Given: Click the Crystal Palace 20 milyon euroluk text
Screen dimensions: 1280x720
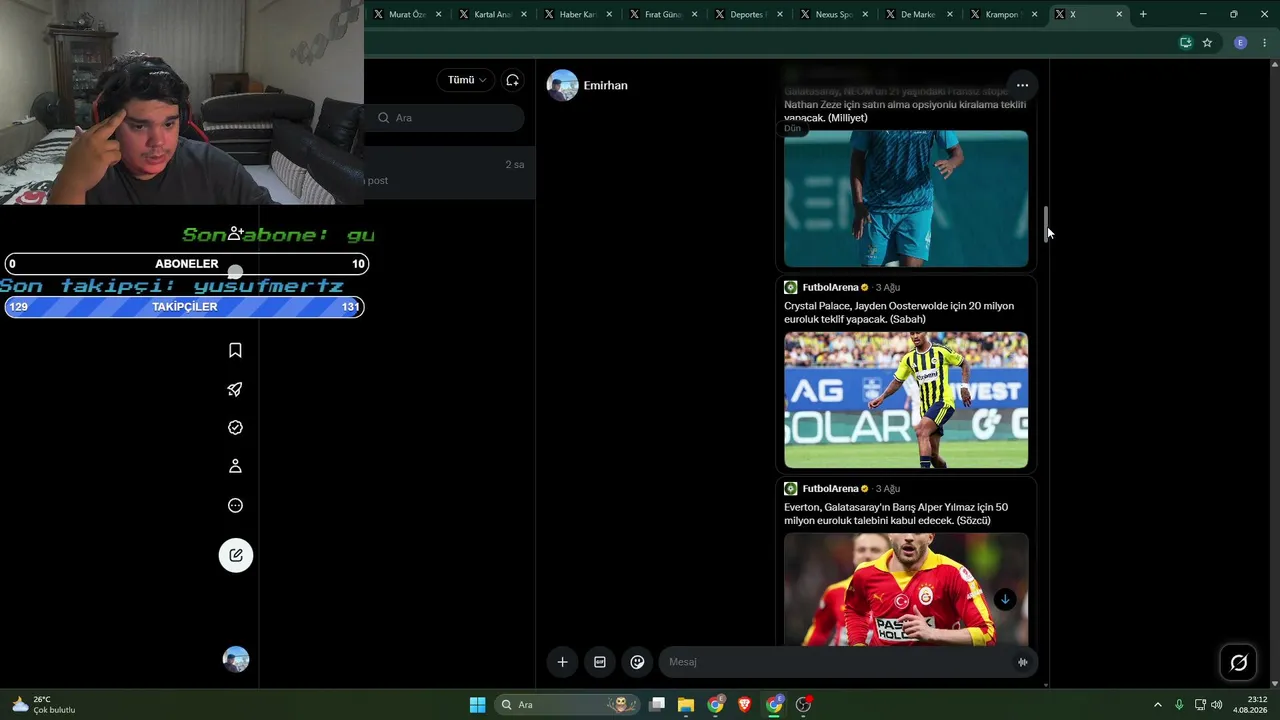Looking at the screenshot, I should 899,313.
